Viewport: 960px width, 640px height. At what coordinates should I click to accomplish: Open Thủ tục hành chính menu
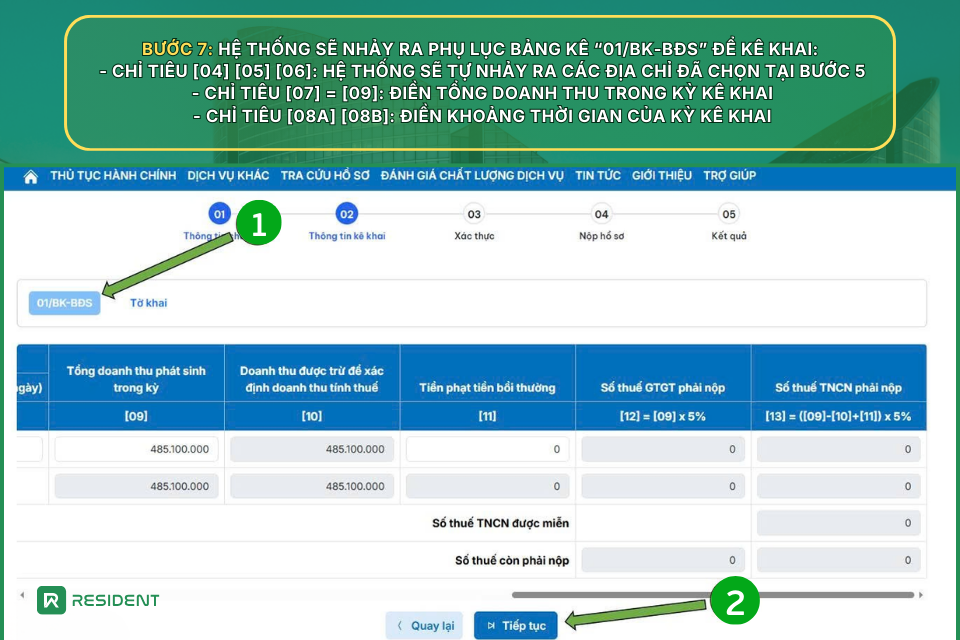click(x=113, y=176)
